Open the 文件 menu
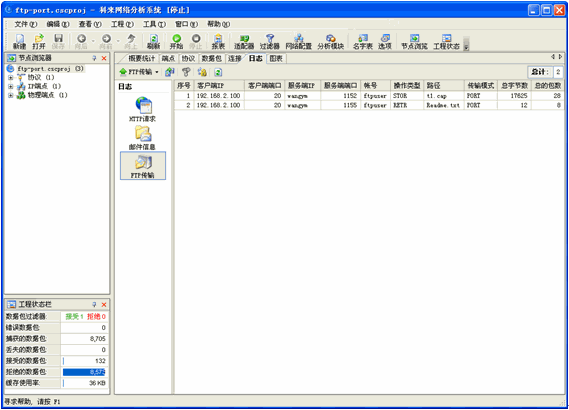The height and width of the screenshot is (410, 569). click(26, 24)
